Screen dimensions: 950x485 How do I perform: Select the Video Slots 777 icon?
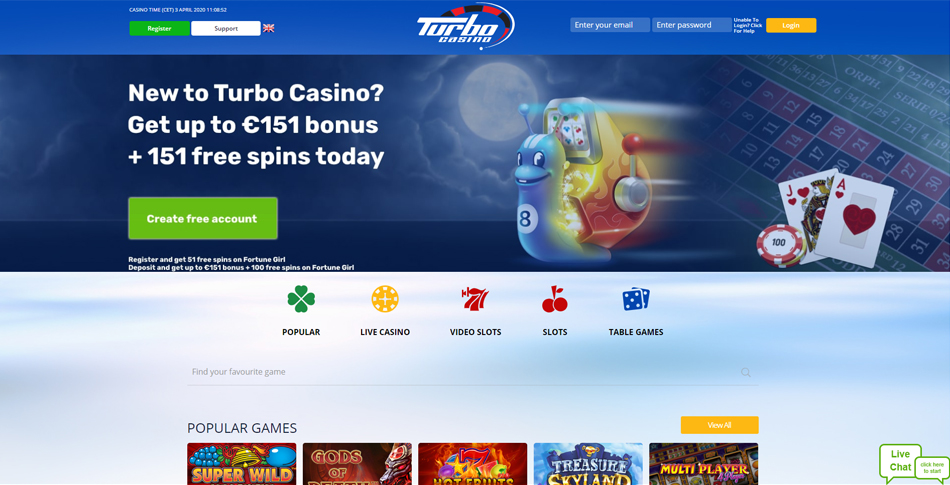[x=475, y=299]
